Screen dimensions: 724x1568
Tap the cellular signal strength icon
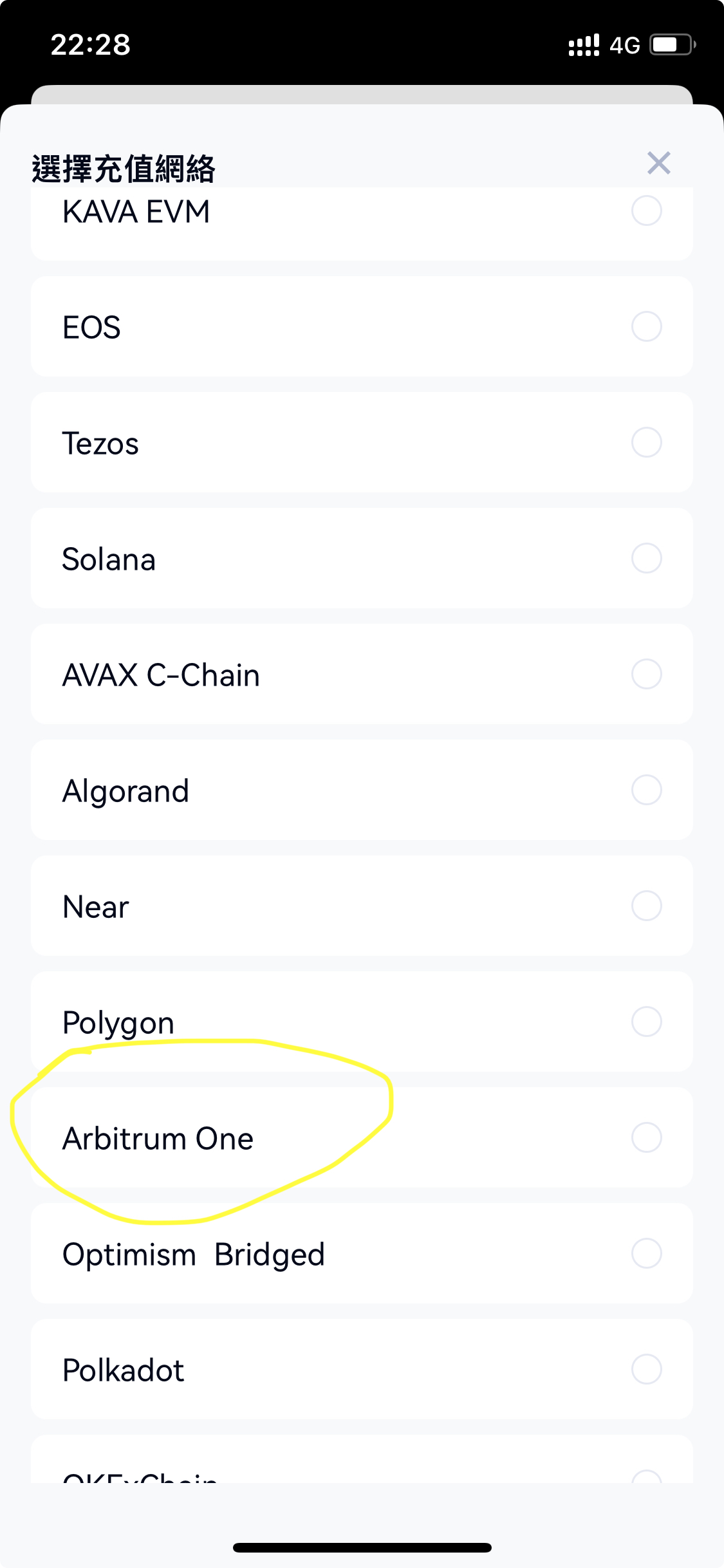pyautogui.click(x=584, y=45)
